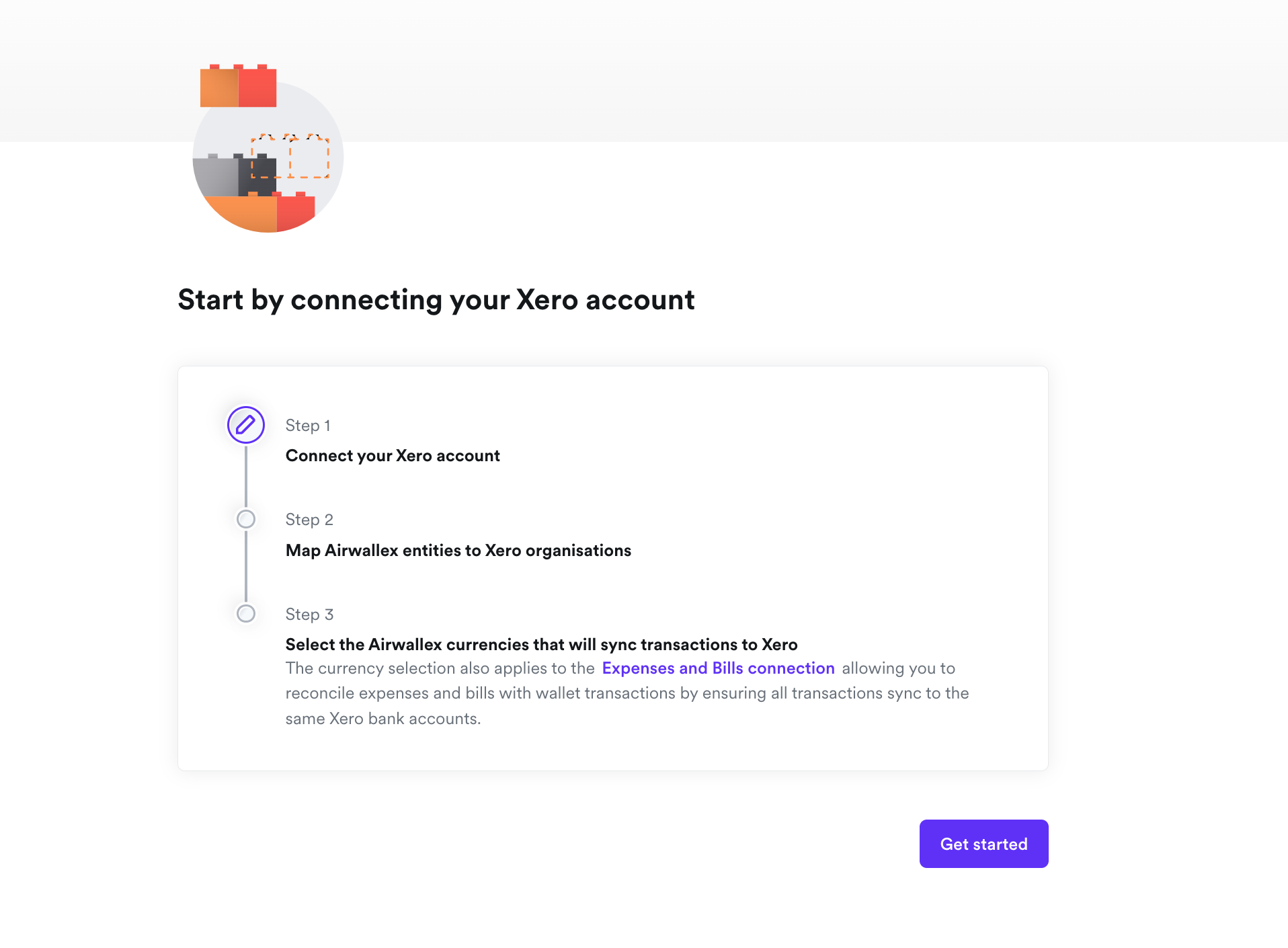
Task: Click the dashed-outline brick placeholder in illustration
Action: pyautogui.click(x=290, y=156)
